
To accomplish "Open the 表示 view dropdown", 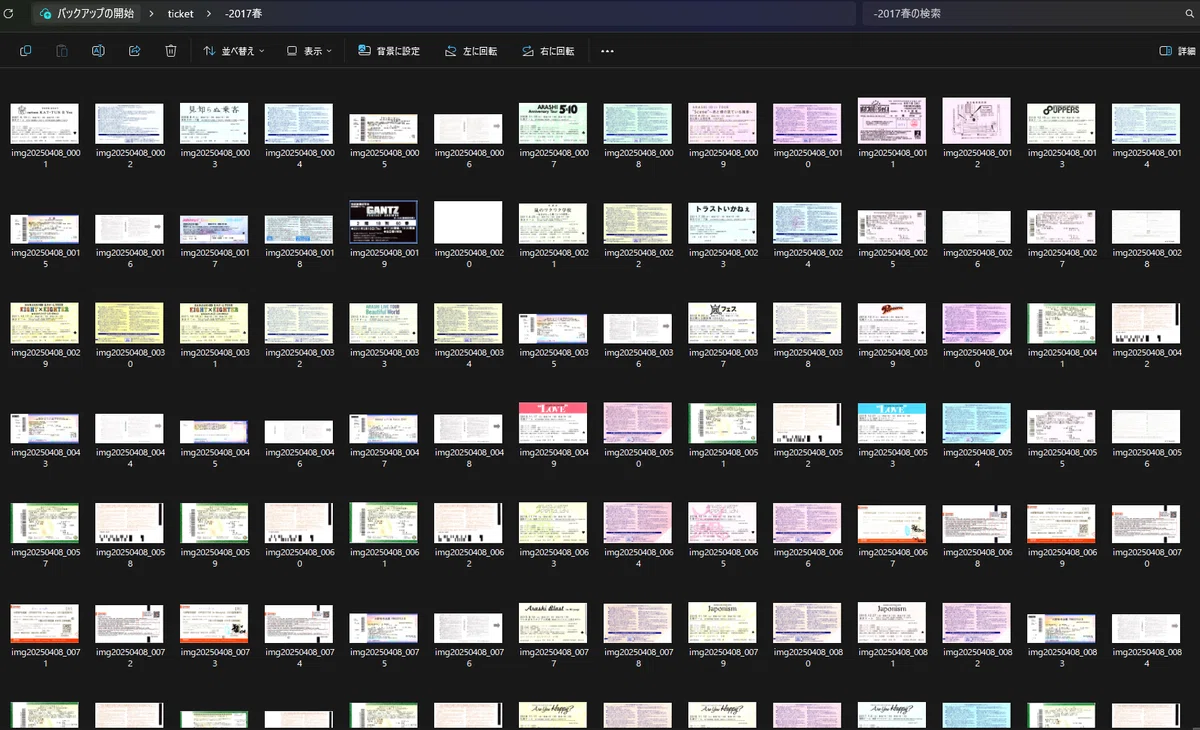I will (x=309, y=51).
